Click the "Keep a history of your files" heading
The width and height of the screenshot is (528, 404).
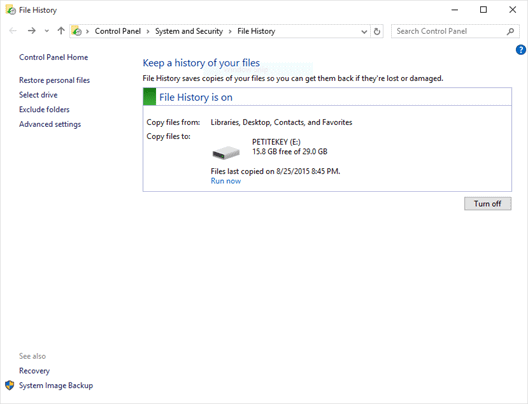[201, 63]
